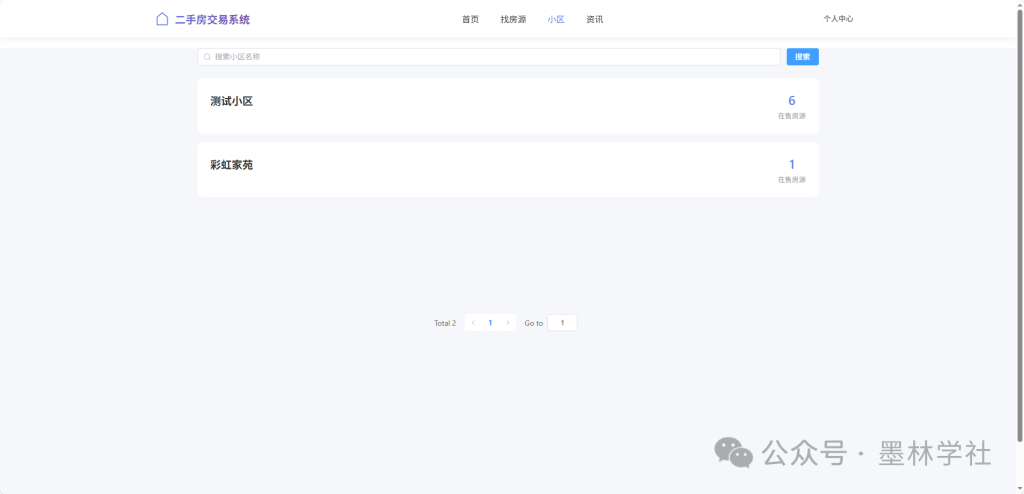This screenshot has height=494, width=1024.
Task: Open 个人中心 in the header
Action: [838, 19]
